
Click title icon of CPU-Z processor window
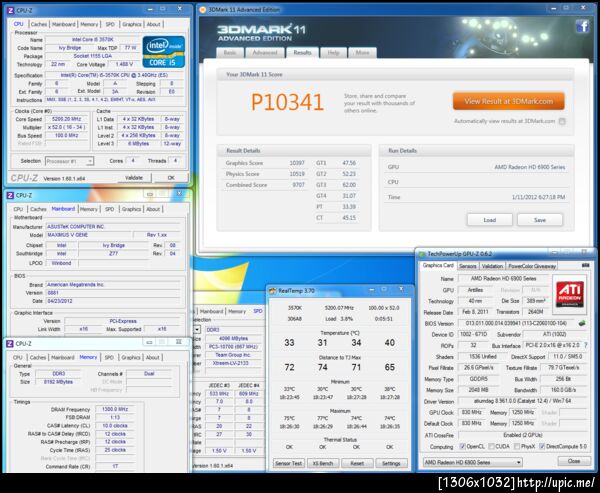click(10, 10)
